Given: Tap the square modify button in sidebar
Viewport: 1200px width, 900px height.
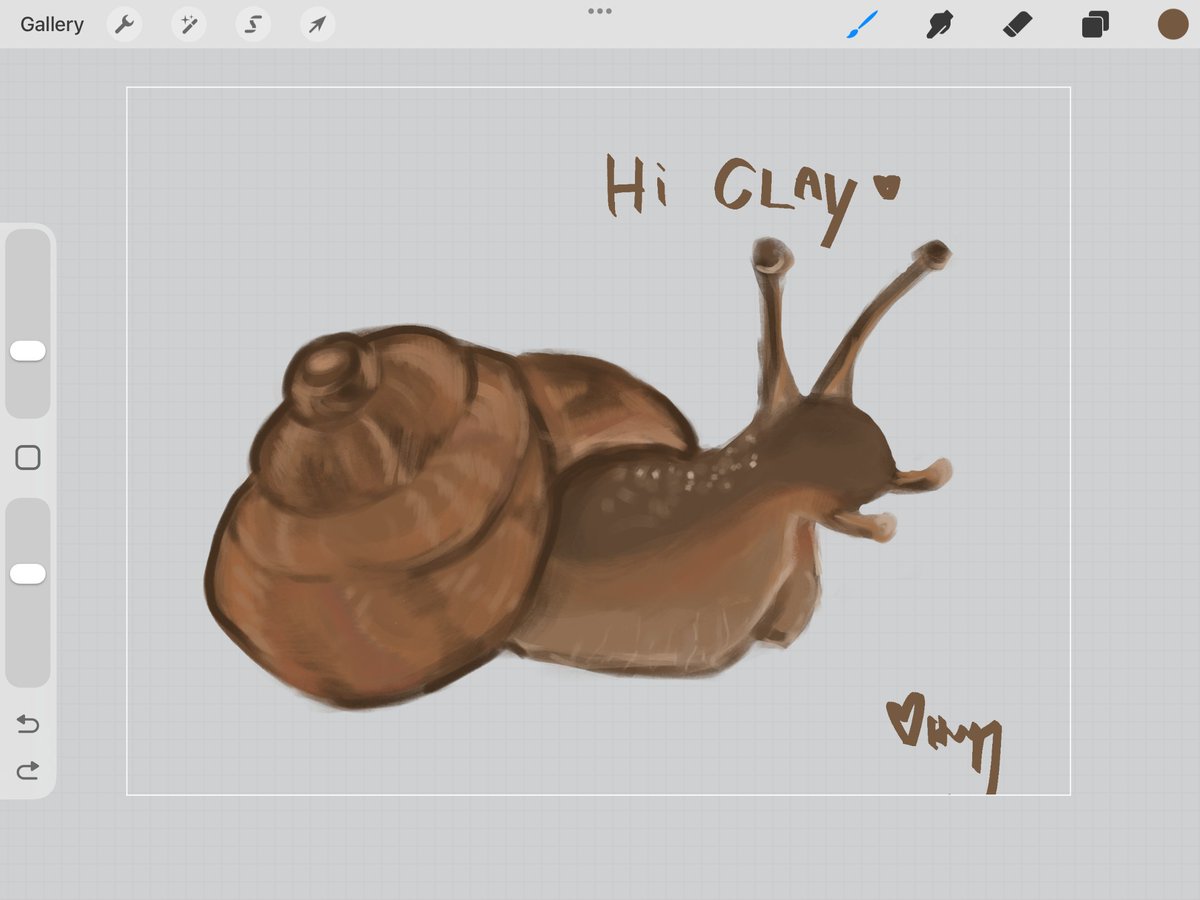Looking at the screenshot, I should tap(28, 458).
